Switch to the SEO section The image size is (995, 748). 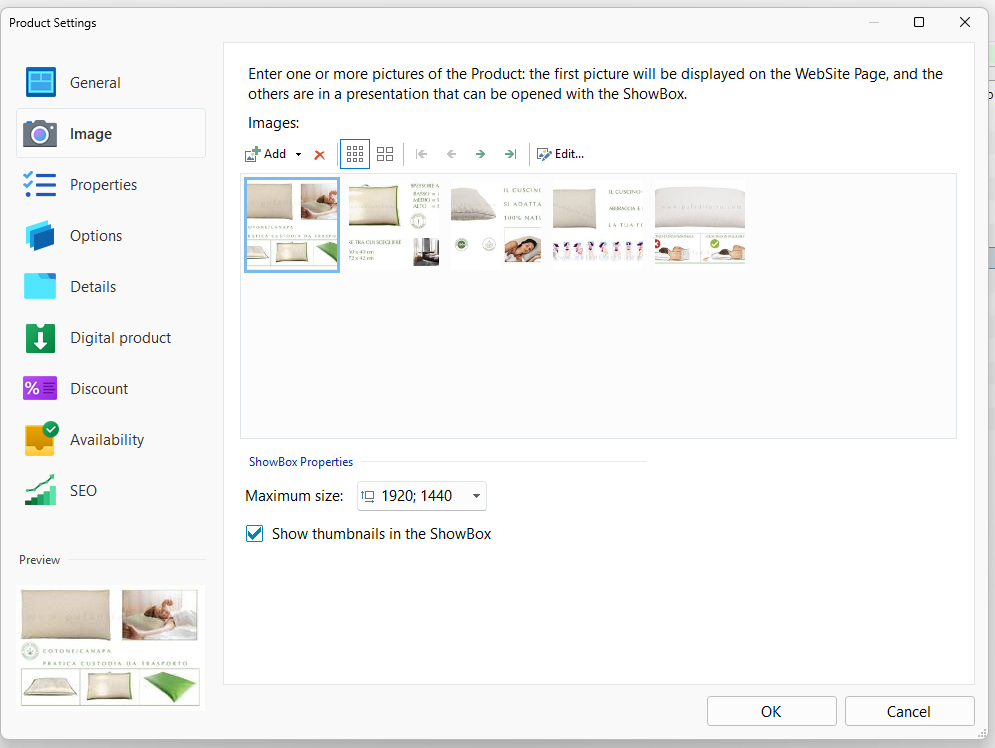click(83, 491)
